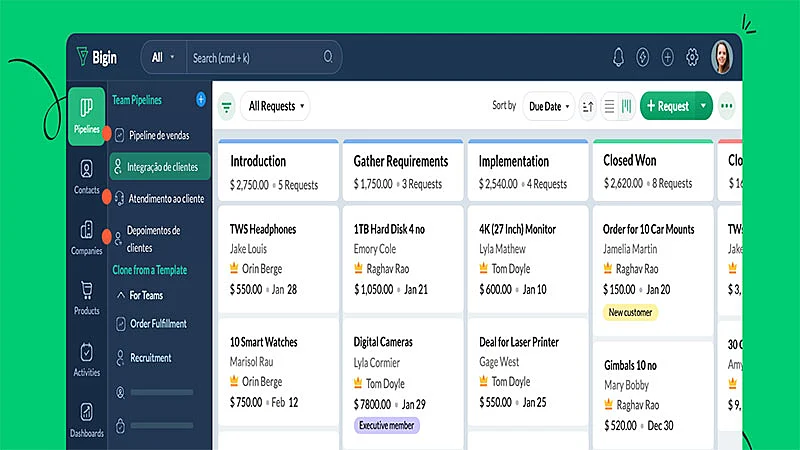800x450 pixels.
Task: Go to Companies module in sidebar
Action: click(x=86, y=237)
